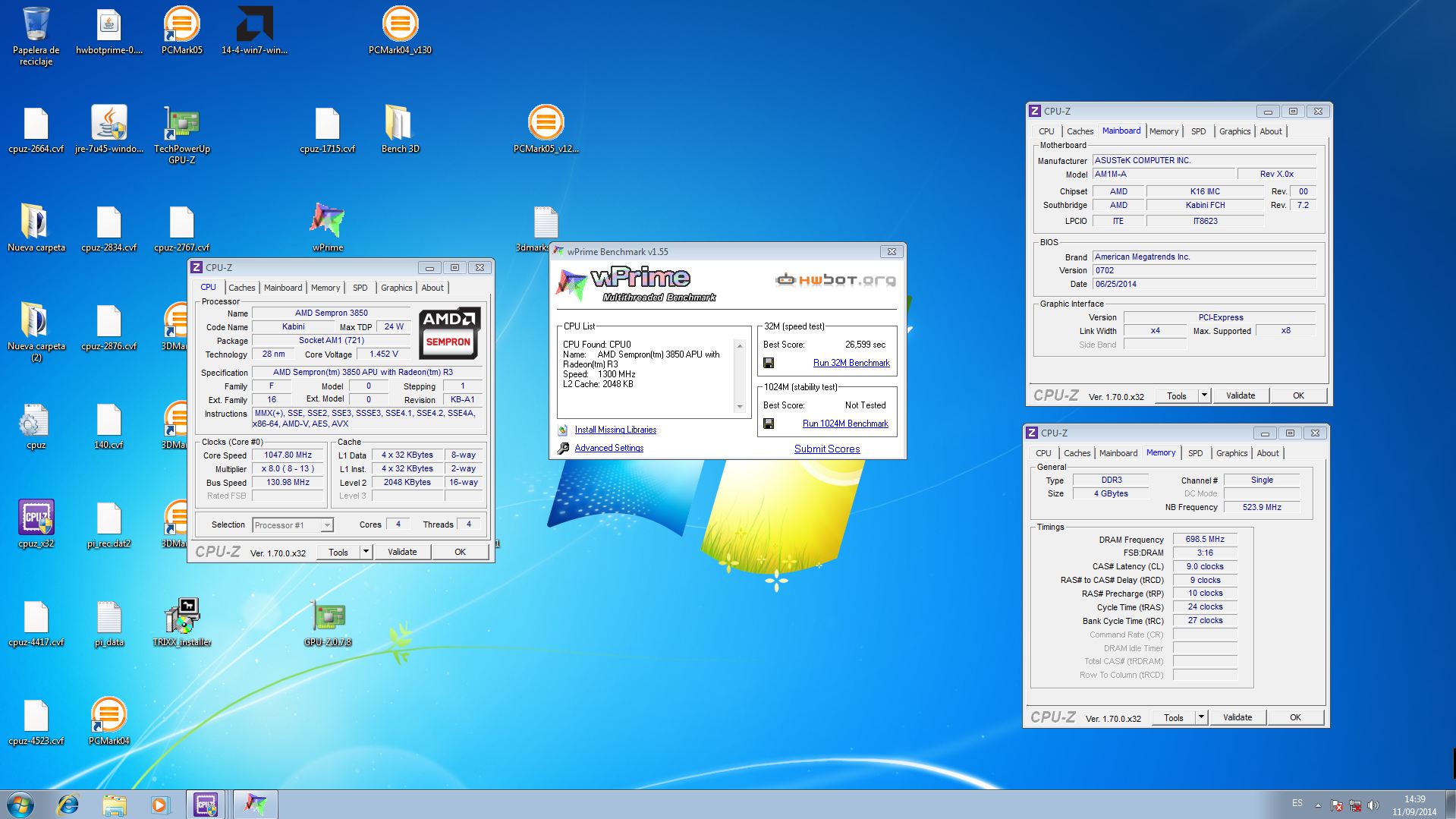Viewport: 1456px width, 819px height.
Task: Click the save icon beside Run 1024M Benchmark
Action: click(x=769, y=424)
